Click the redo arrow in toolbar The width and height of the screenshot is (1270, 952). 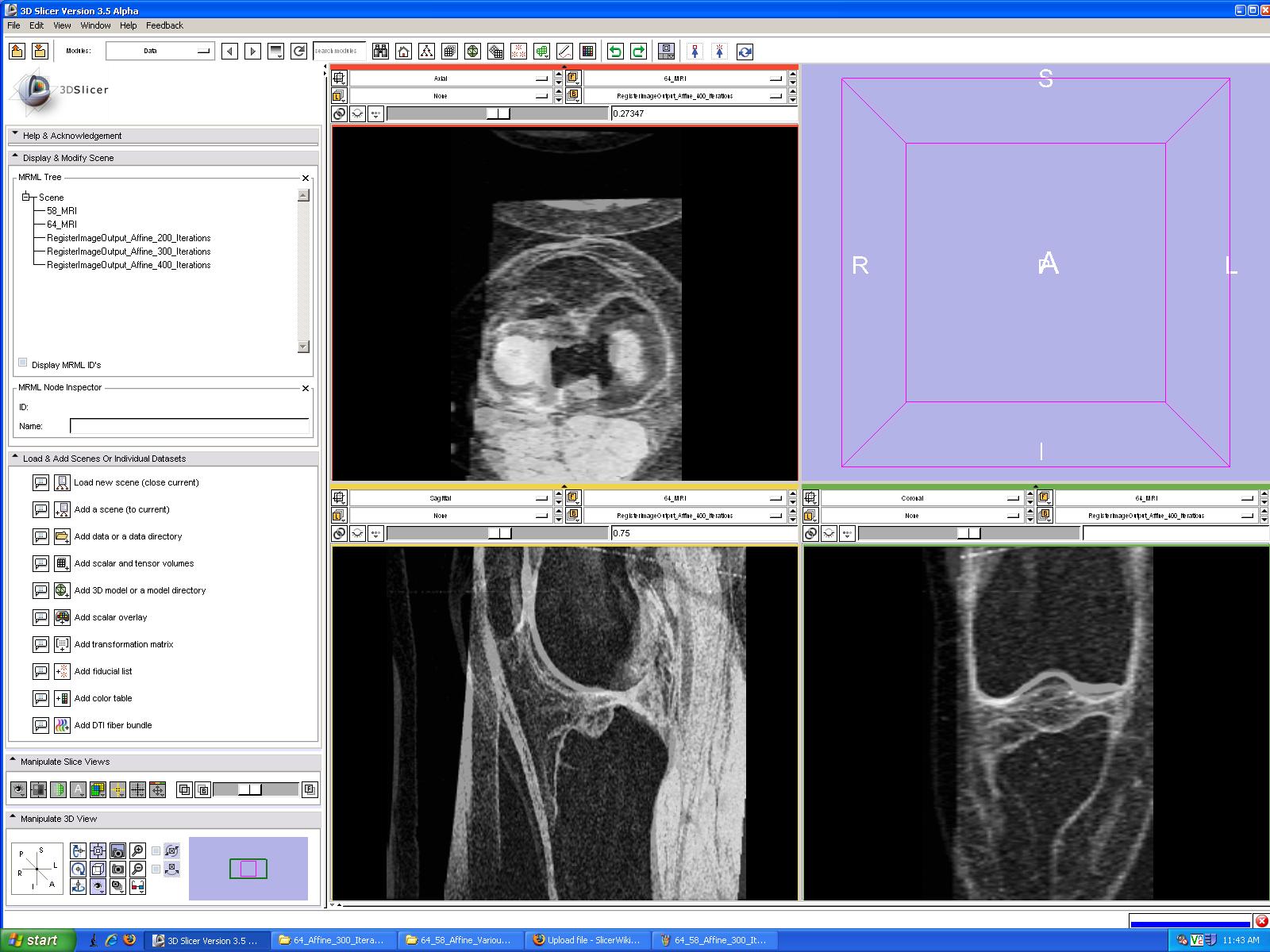638,52
